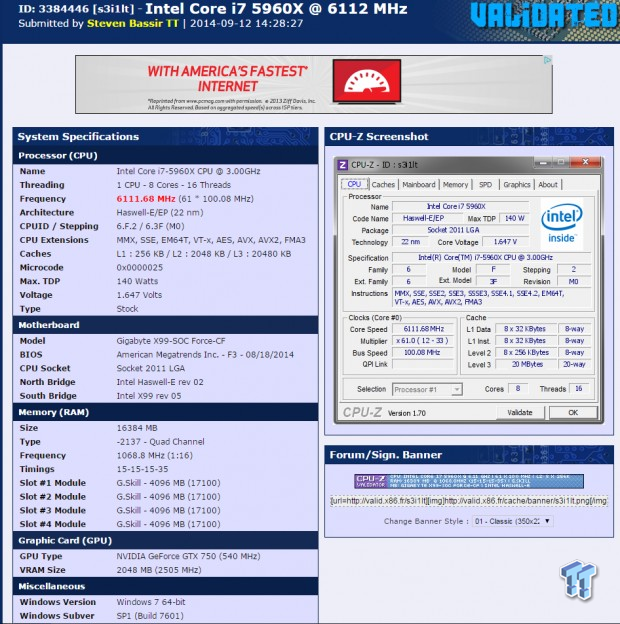Click the Revision M0 field
The width and height of the screenshot is (620, 624).
tap(573, 281)
